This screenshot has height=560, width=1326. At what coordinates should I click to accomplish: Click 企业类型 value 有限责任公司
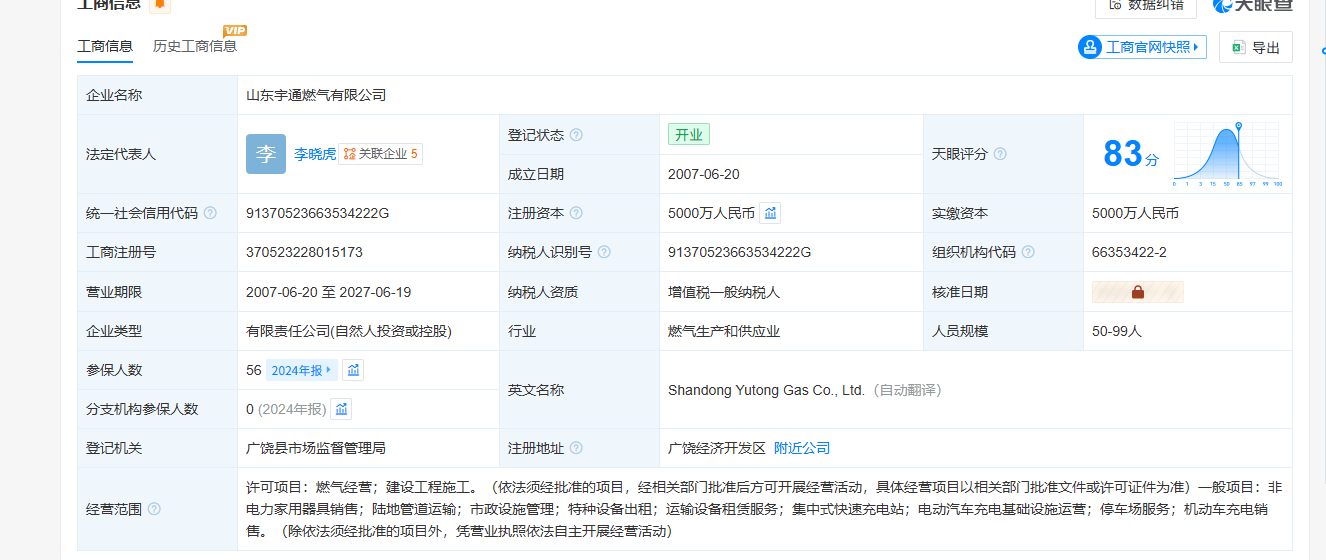[x=349, y=331]
